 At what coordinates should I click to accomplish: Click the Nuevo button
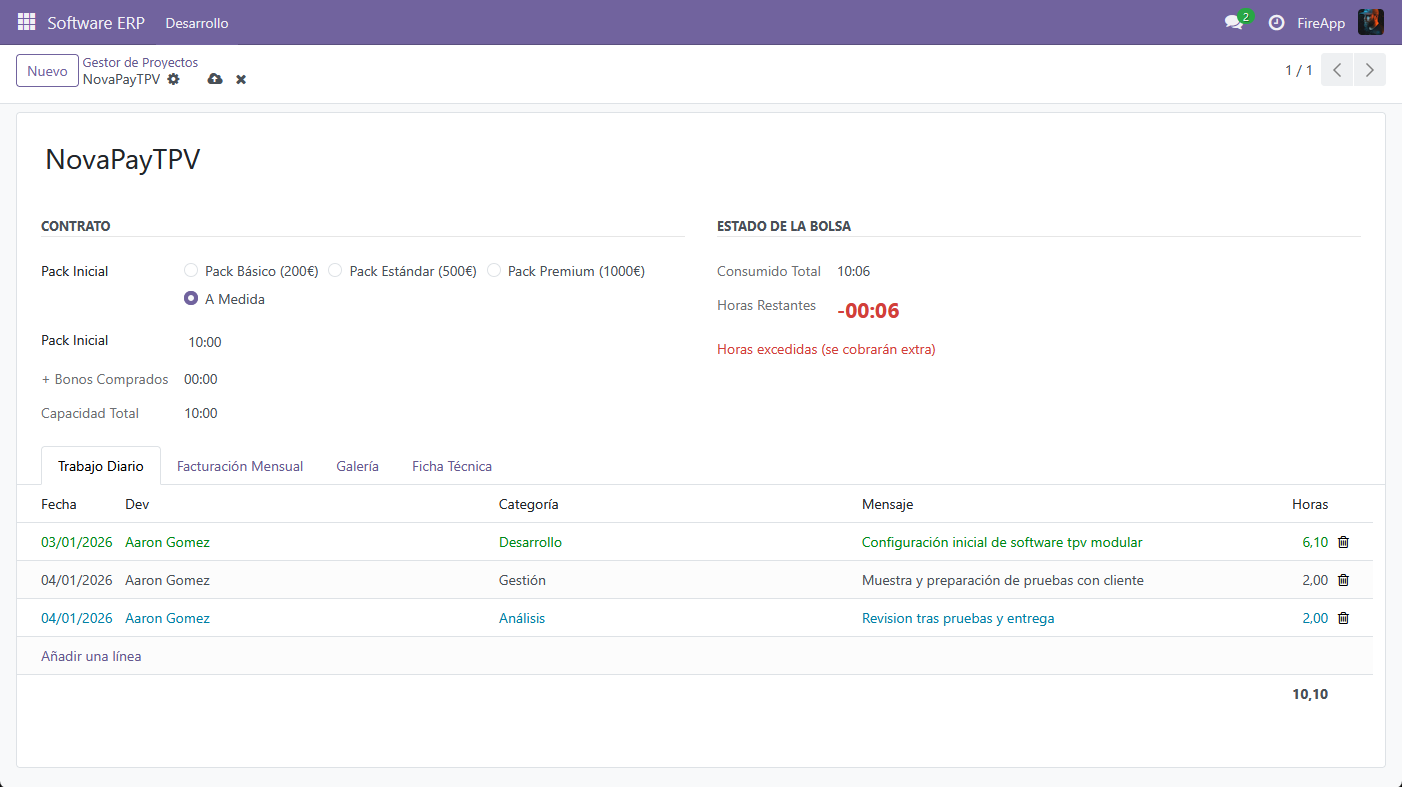pos(47,71)
